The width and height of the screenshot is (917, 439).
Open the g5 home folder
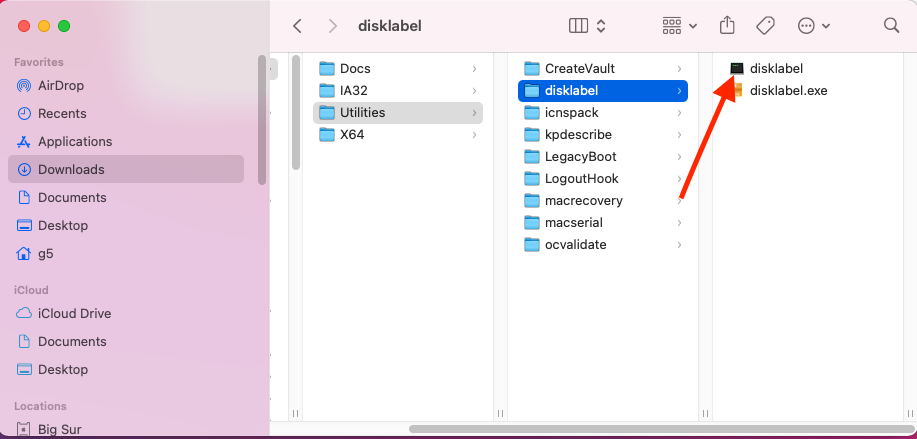[x=126, y=254]
